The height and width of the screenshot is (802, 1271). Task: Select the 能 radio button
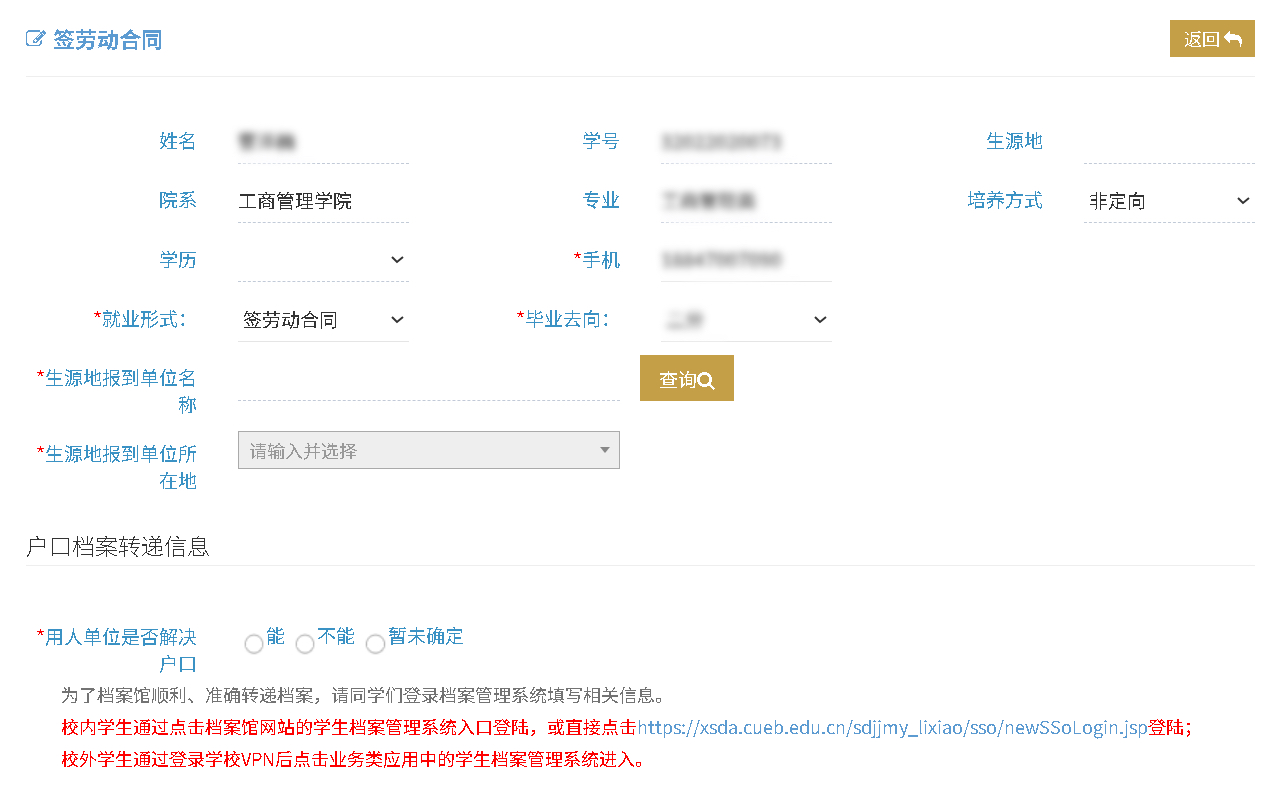tap(254, 644)
